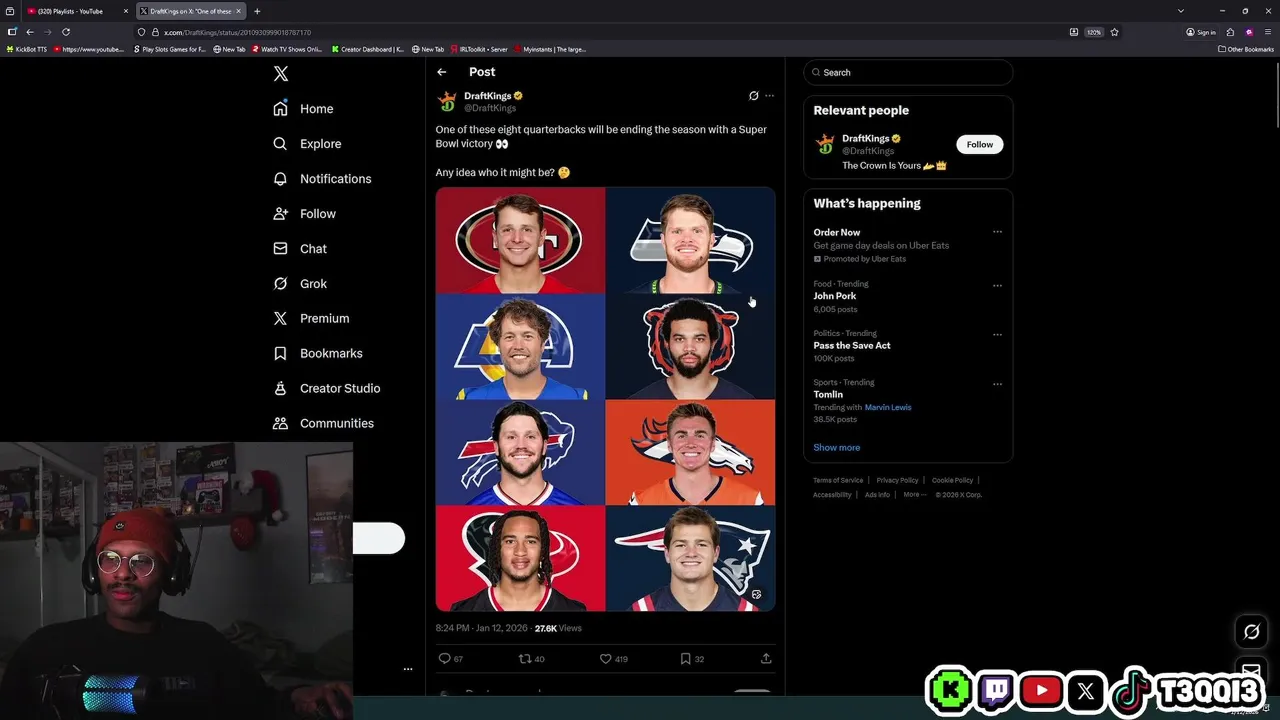Screen dimensions: 1280x720
Task: Open the Texans quarterback image
Action: pyautogui.click(x=520, y=558)
